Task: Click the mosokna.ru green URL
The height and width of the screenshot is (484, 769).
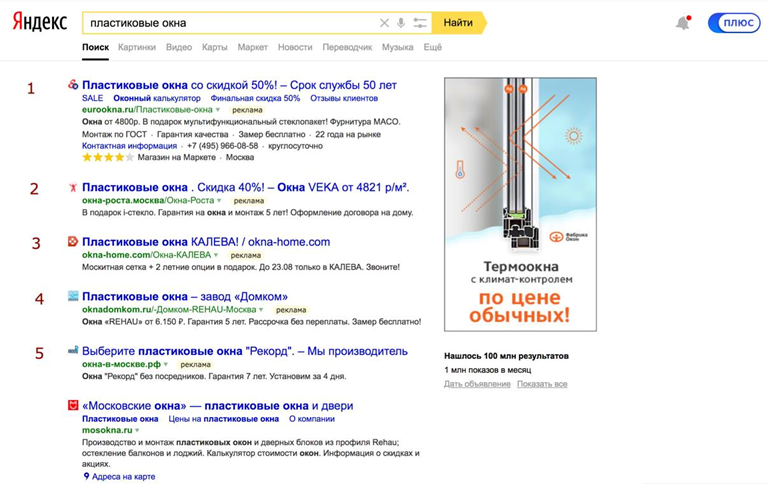Action: click(x=107, y=430)
